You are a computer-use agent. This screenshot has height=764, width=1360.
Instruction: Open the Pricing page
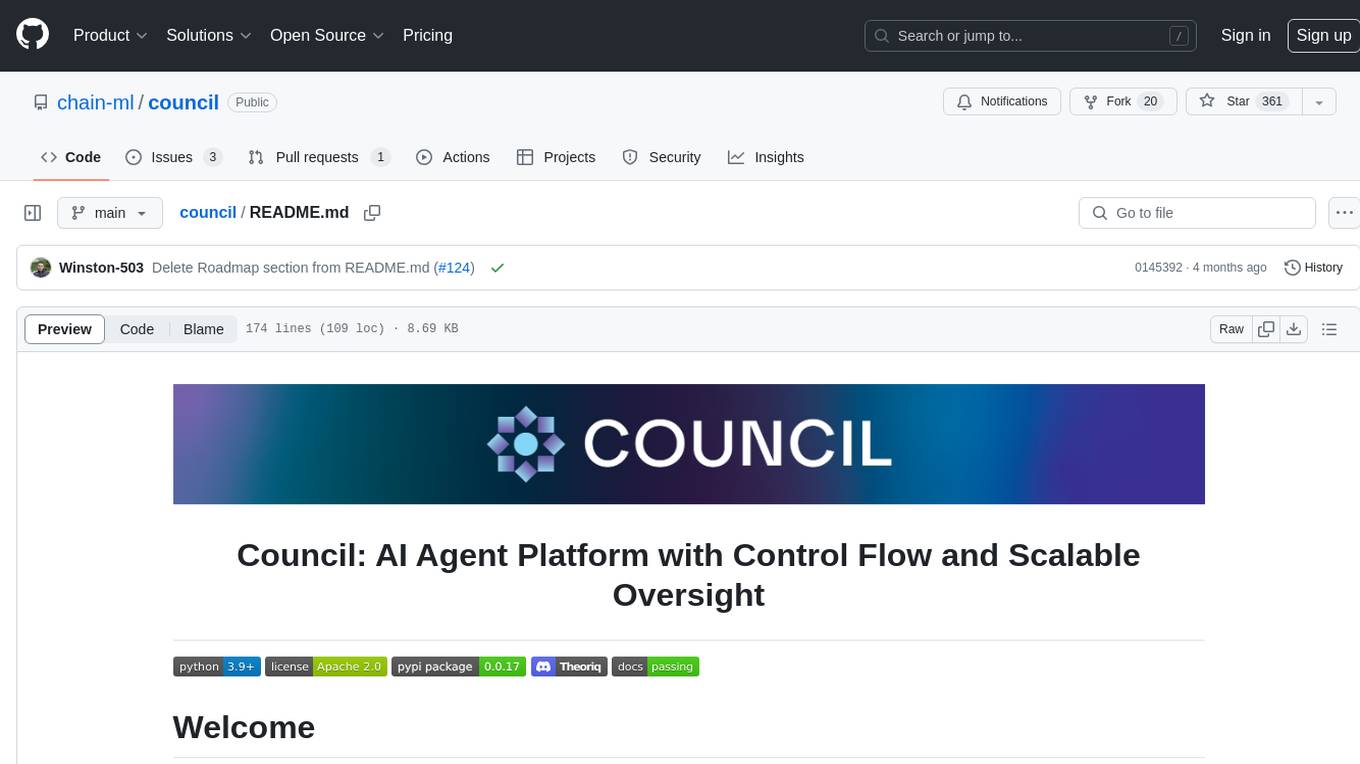pyautogui.click(x=427, y=35)
